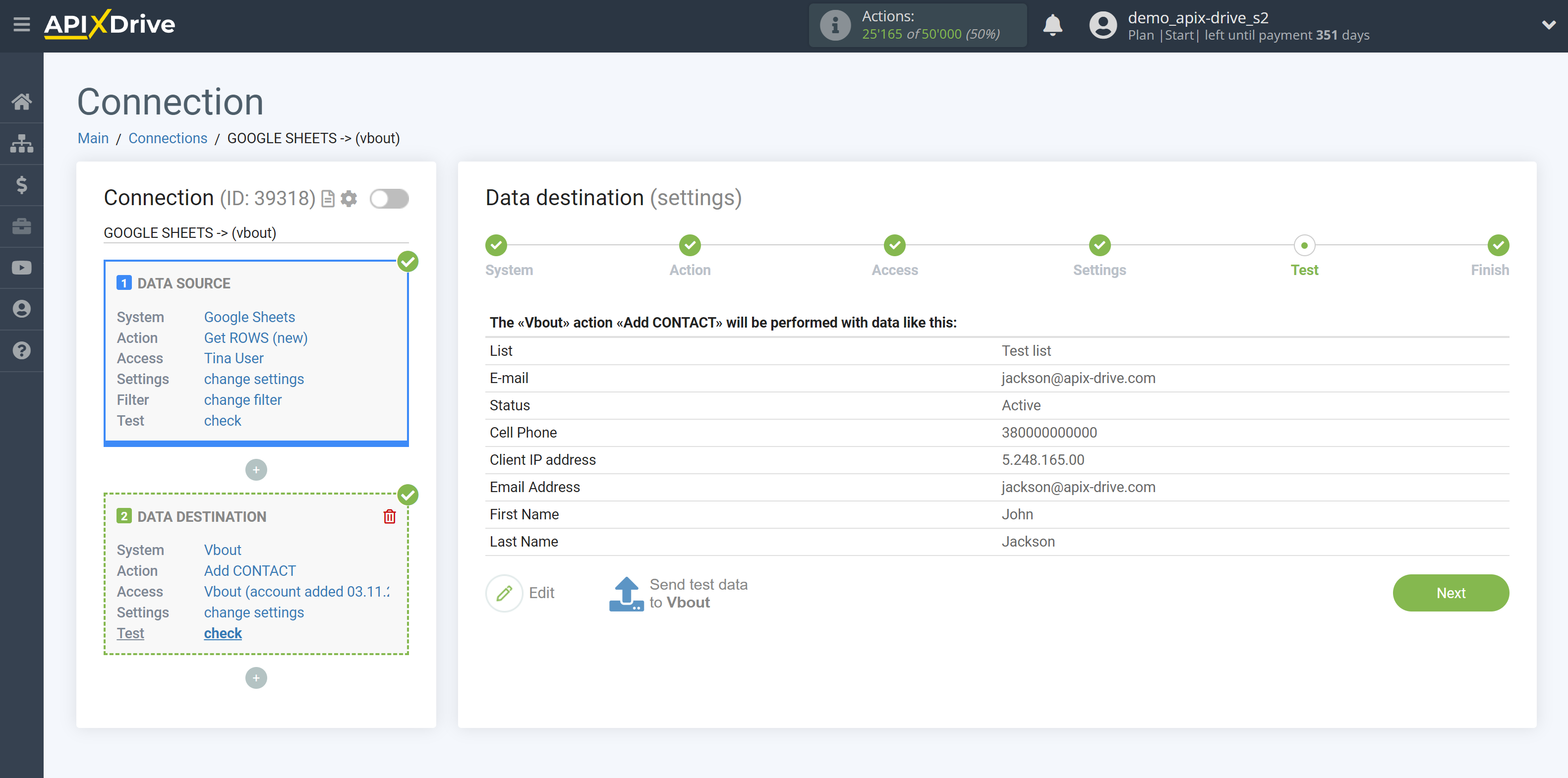Send test data to Vbout
The width and height of the screenshot is (1568, 778).
tap(679, 593)
